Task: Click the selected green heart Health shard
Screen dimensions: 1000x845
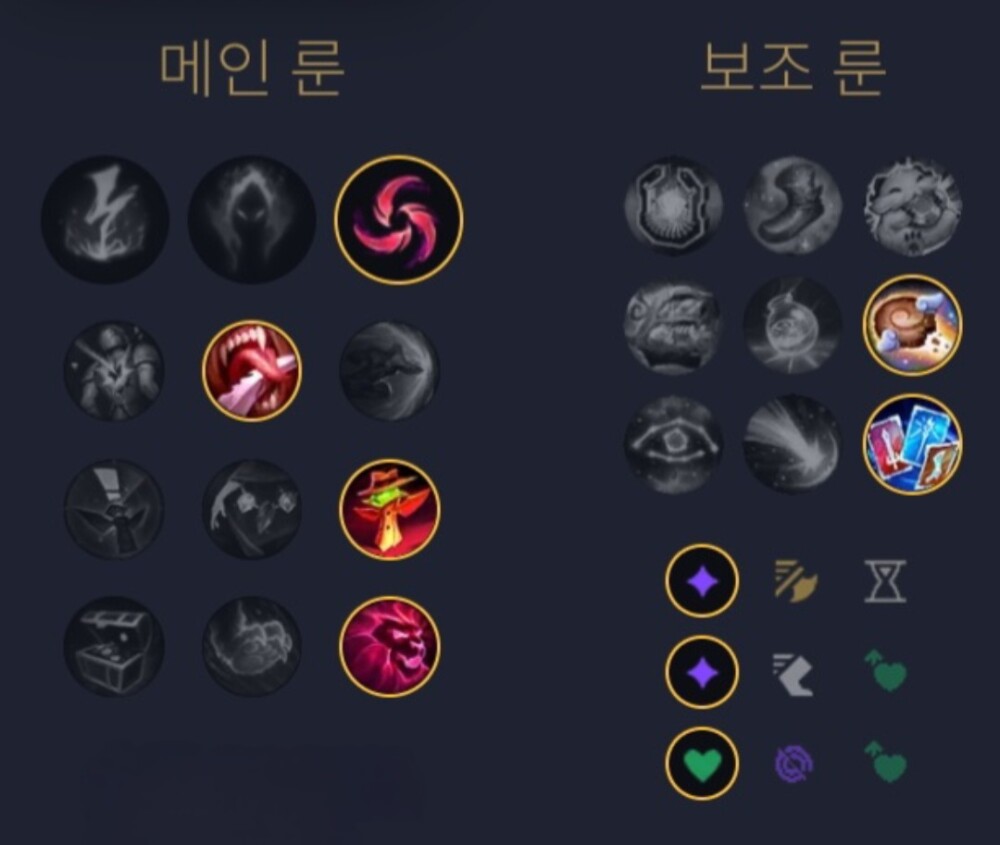Action: pos(702,763)
